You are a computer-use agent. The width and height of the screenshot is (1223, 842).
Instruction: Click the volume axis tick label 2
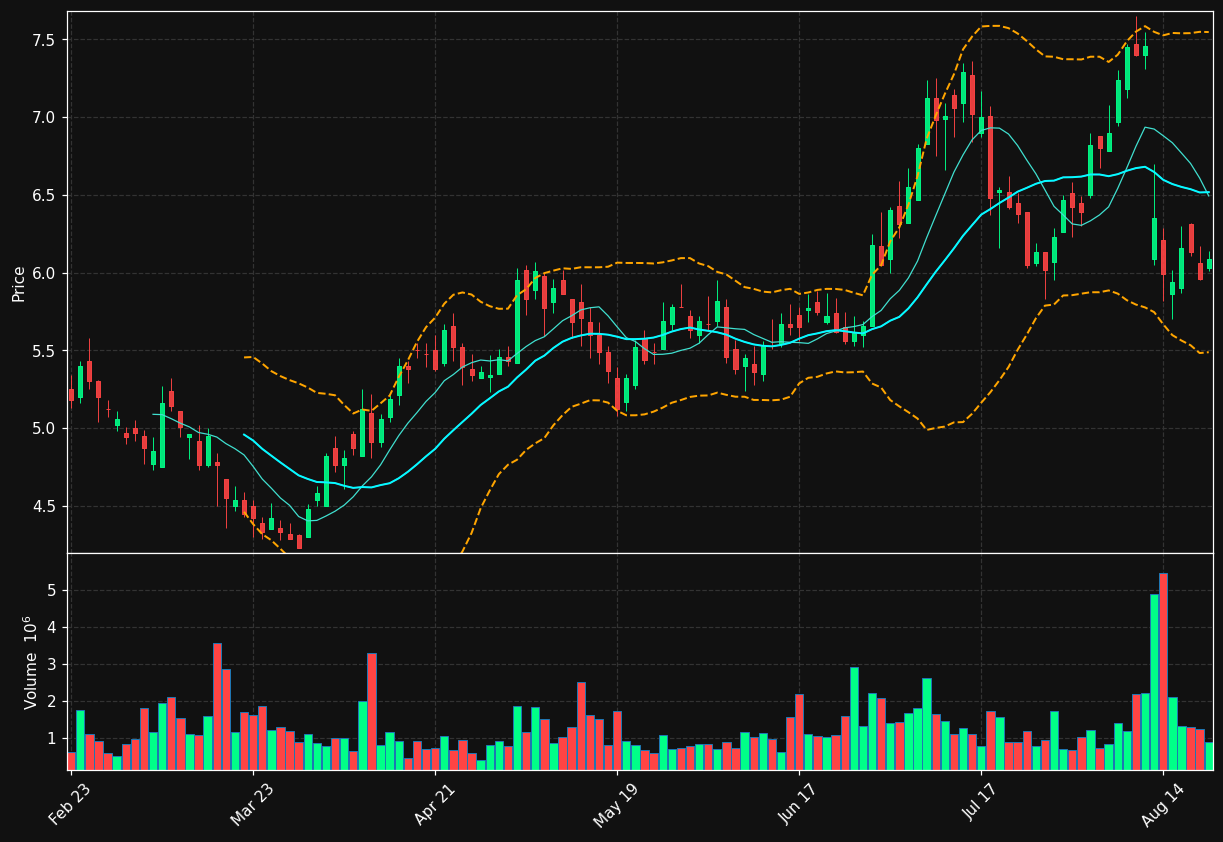50,702
